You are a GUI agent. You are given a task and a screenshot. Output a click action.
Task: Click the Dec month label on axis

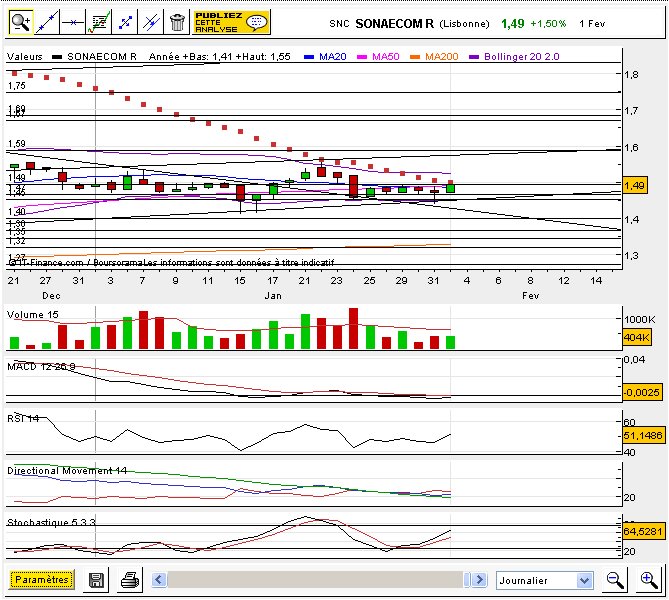tap(51, 296)
